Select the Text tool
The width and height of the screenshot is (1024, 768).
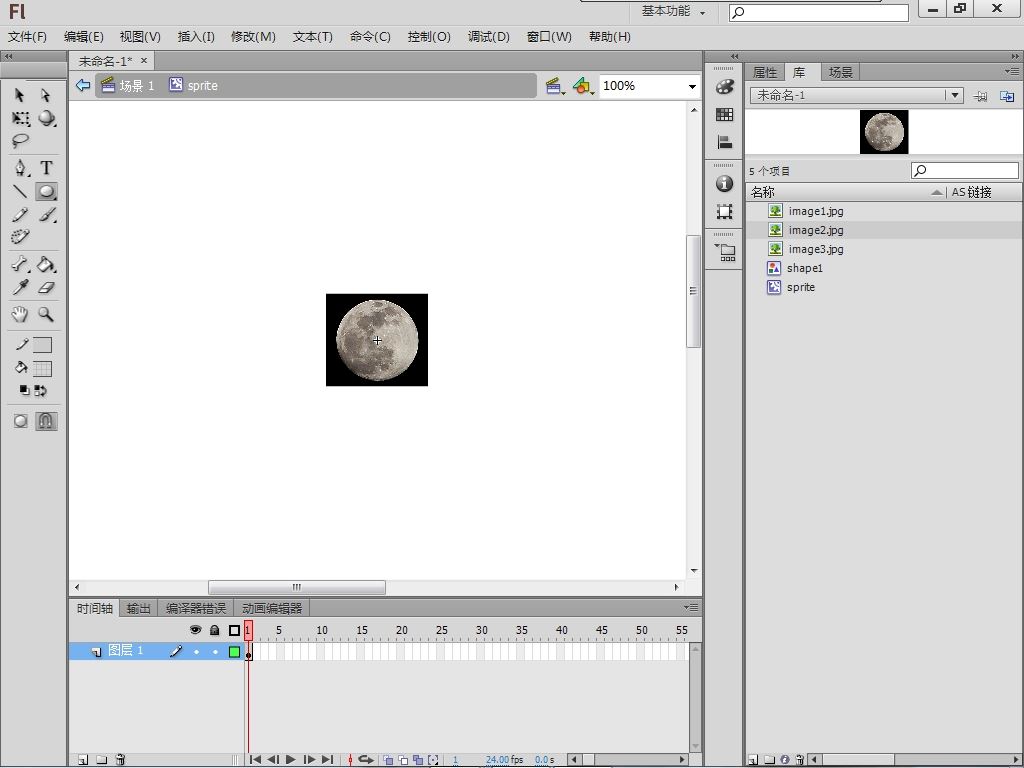pyautogui.click(x=46, y=168)
